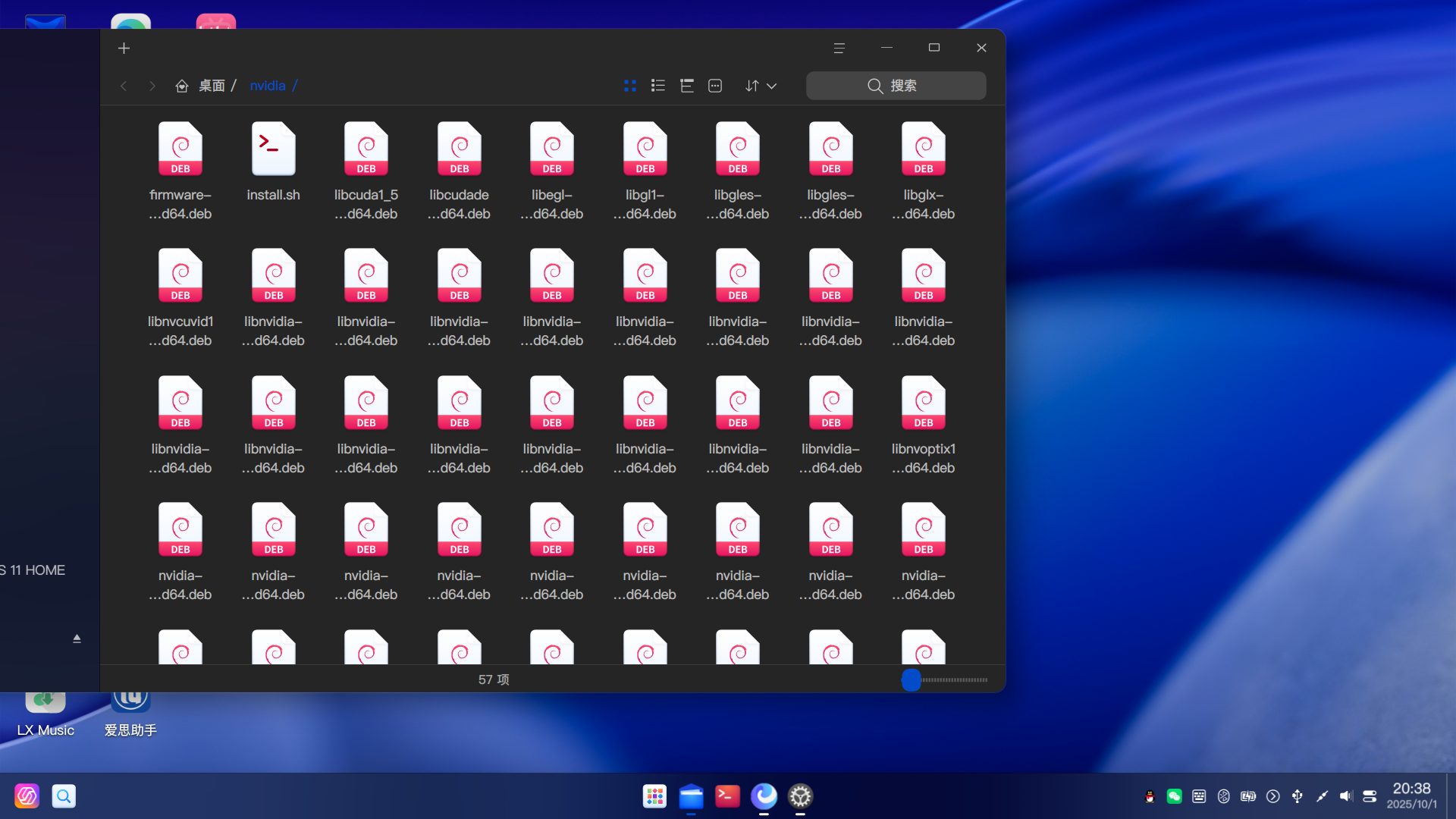Select the install.sh script file

point(273,163)
